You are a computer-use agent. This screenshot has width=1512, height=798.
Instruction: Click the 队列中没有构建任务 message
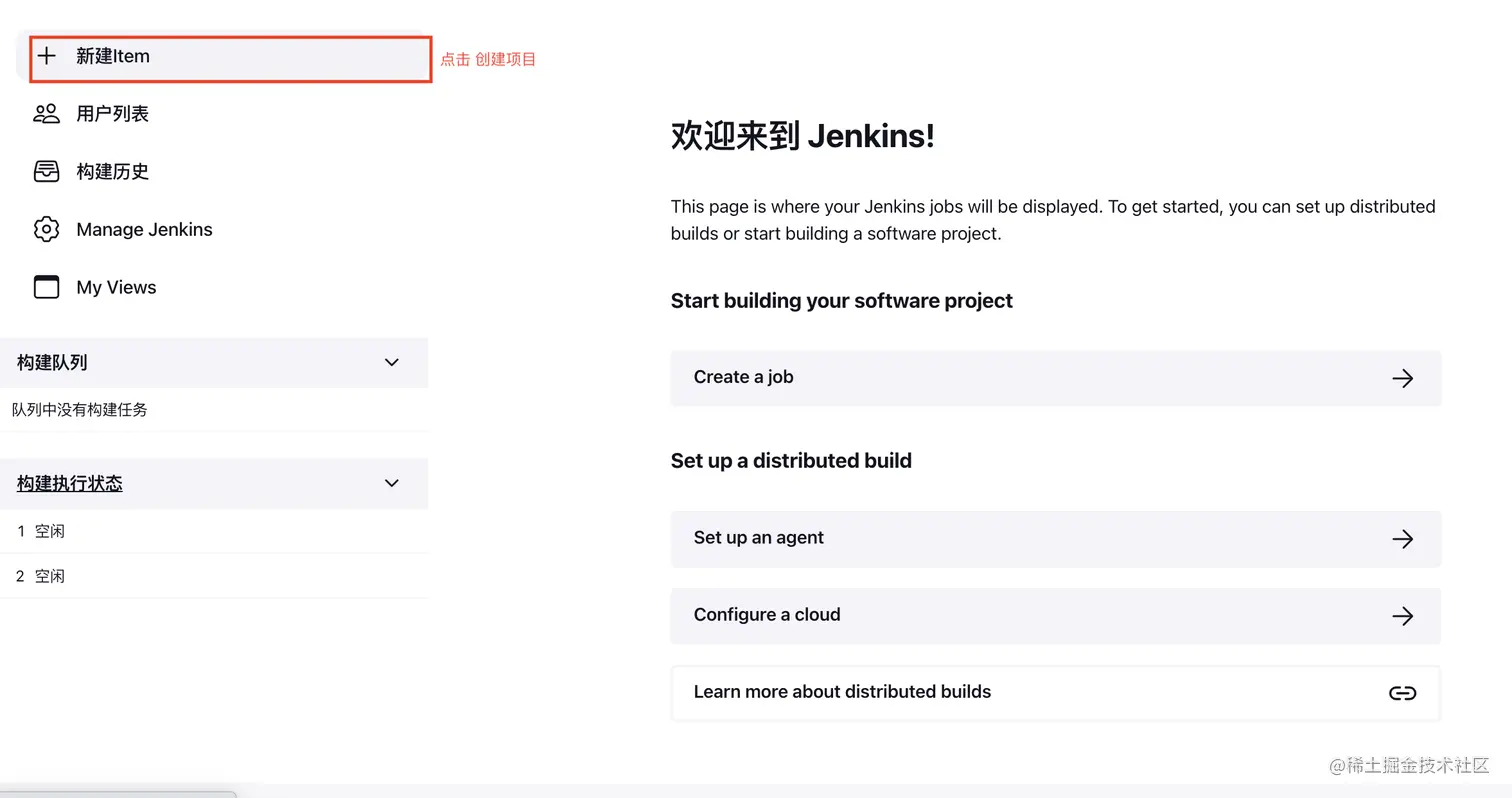tap(80, 409)
